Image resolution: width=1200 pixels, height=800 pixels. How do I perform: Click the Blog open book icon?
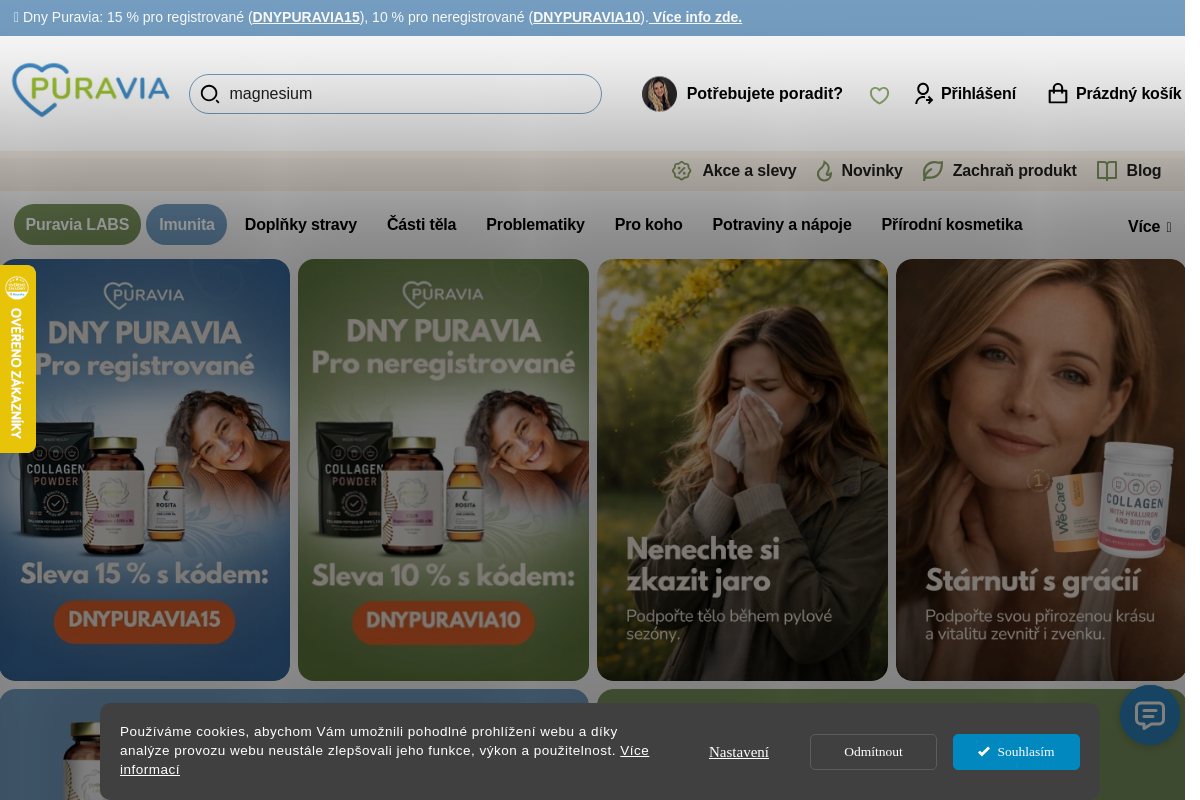pos(1107,171)
